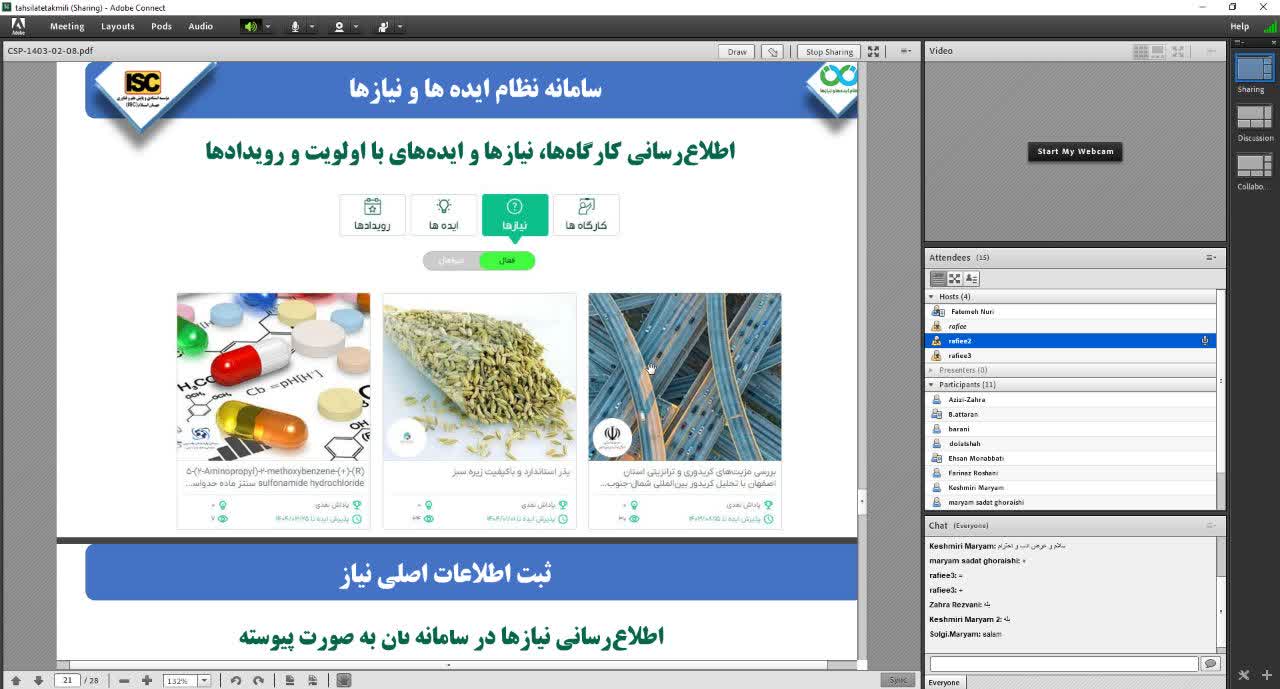Open the Meeting menu
The width and height of the screenshot is (1280, 689).
[67, 26]
